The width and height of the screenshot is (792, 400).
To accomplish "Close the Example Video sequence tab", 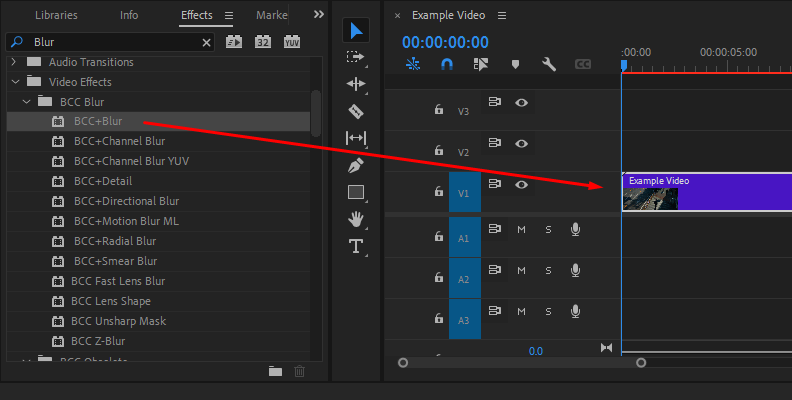I will [x=398, y=16].
